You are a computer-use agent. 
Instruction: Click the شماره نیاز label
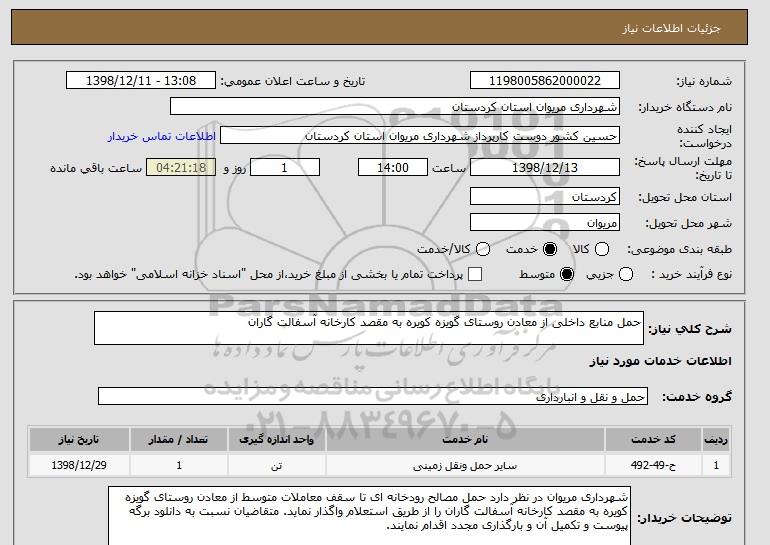(x=704, y=81)
